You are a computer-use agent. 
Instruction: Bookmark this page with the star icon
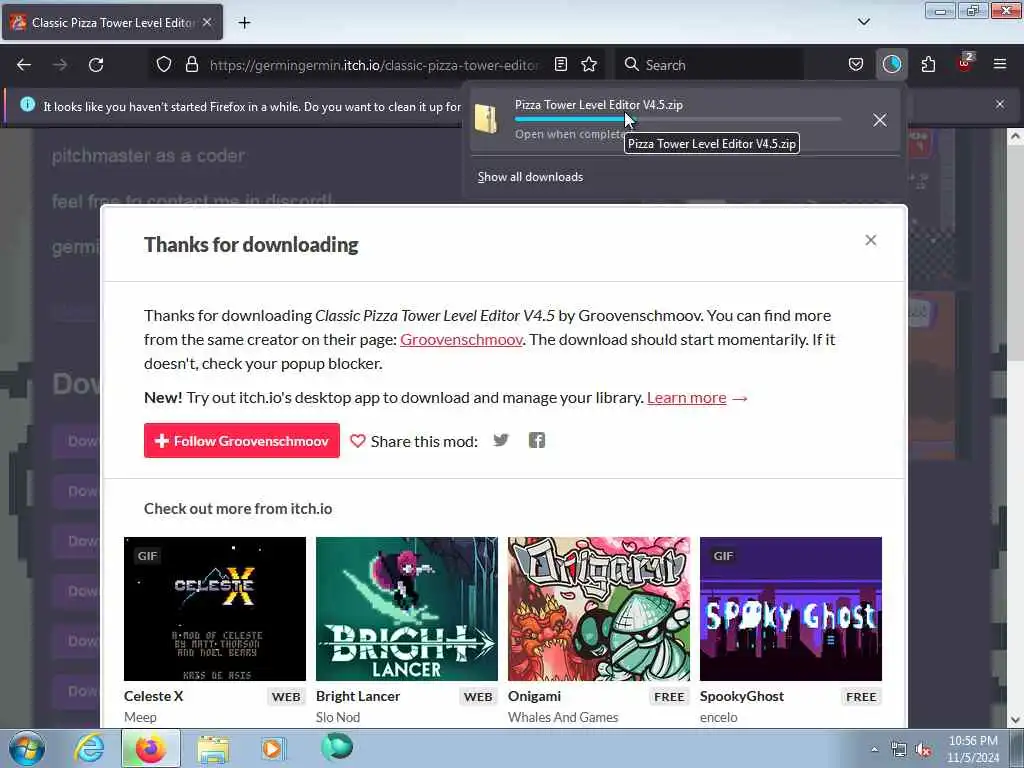click(589, 65)
